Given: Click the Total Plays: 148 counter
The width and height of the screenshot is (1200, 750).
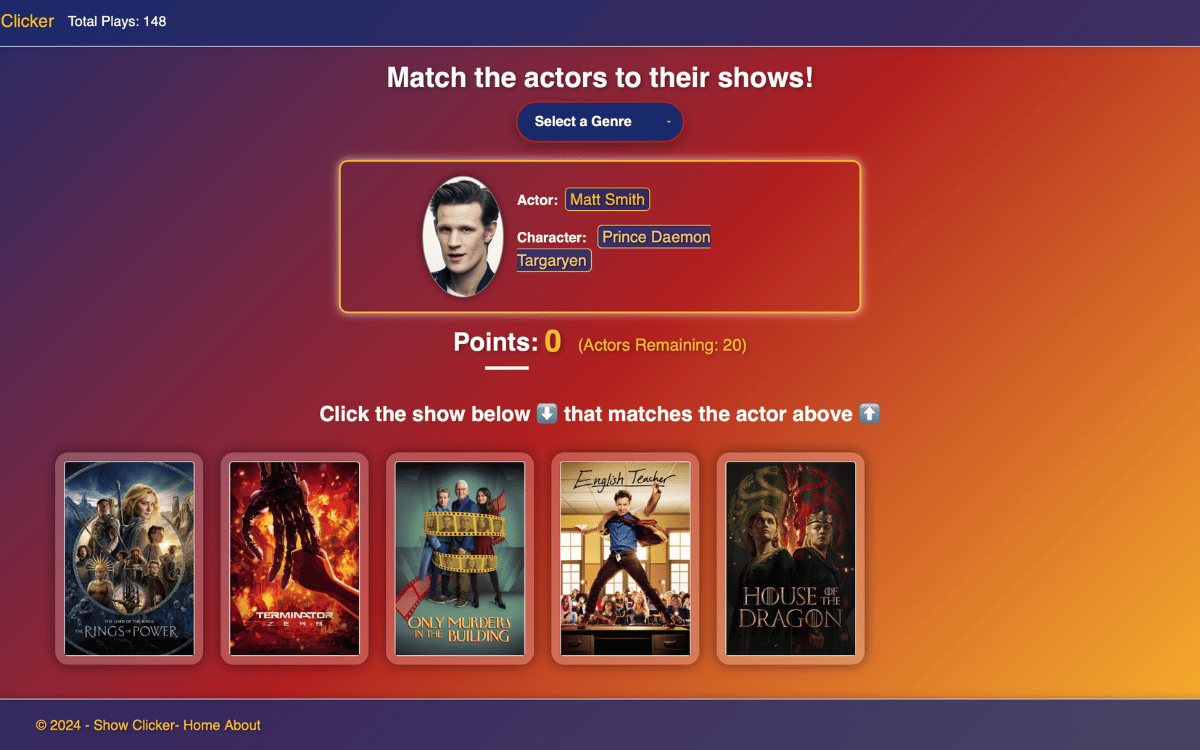Looking at the screenshot, I should click(117, 21).
